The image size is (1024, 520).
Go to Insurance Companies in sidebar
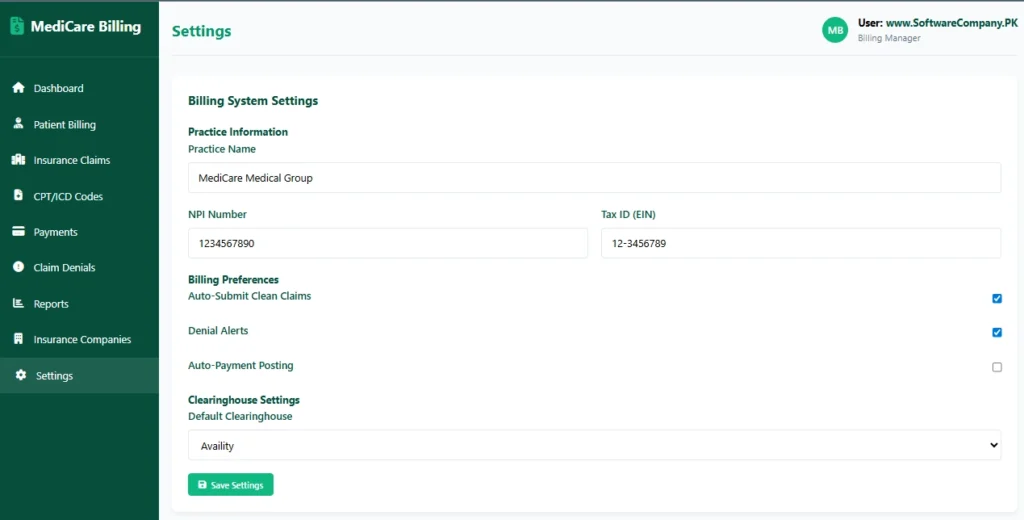click(82, 340)
